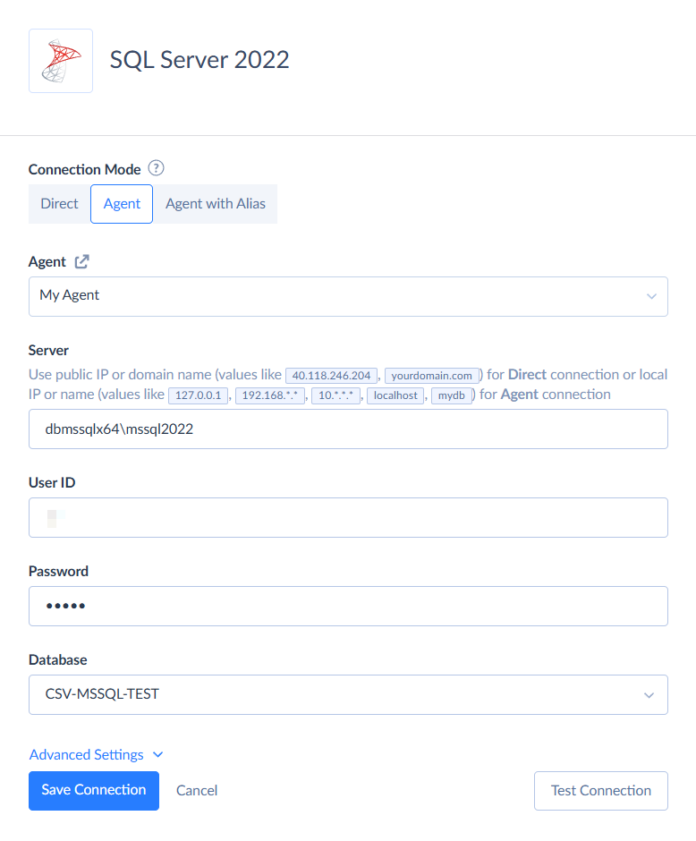Click the Server input containing dbmssqlx64\mssql2022

348,429
